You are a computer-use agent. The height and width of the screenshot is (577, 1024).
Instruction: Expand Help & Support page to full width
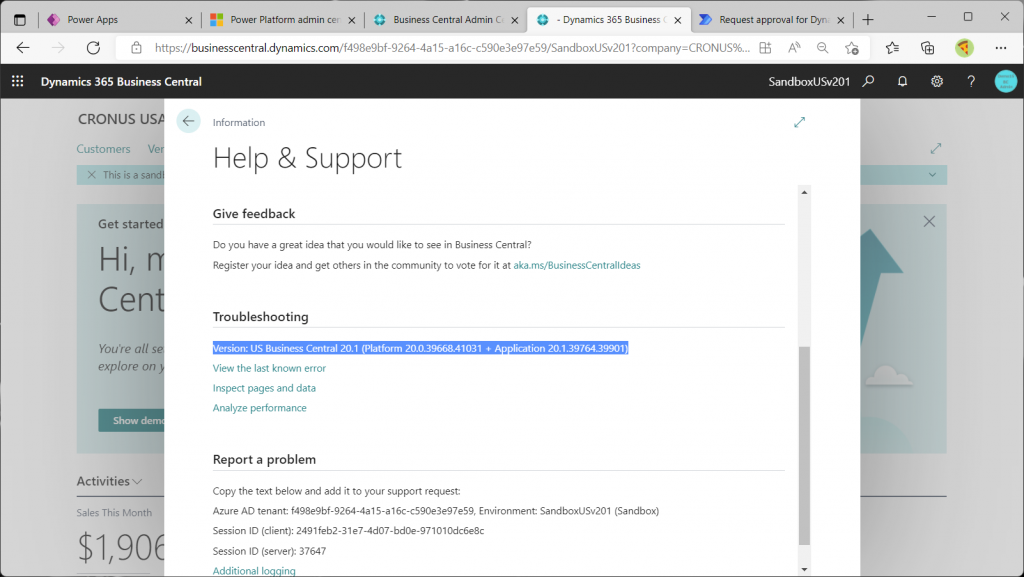pyautogui.click(x=799, y=122)
